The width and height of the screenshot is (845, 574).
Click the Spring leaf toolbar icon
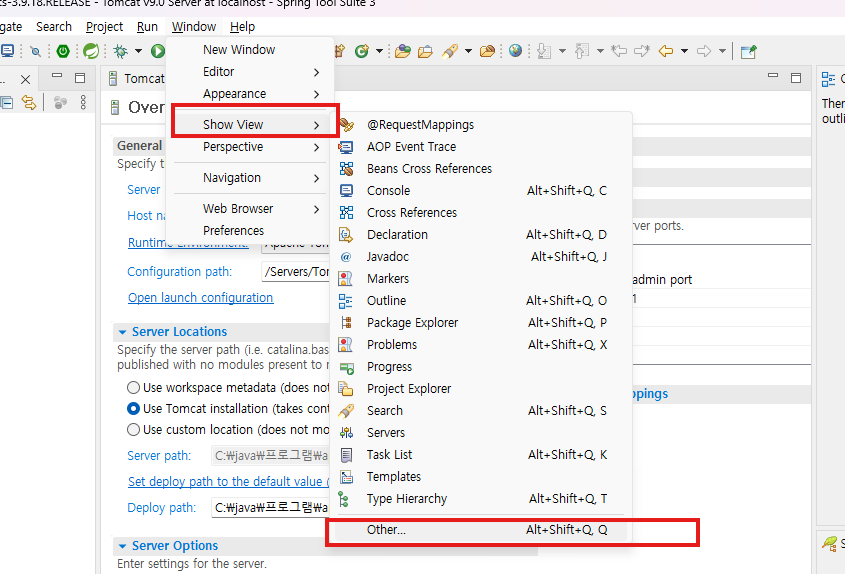(91, 51)
